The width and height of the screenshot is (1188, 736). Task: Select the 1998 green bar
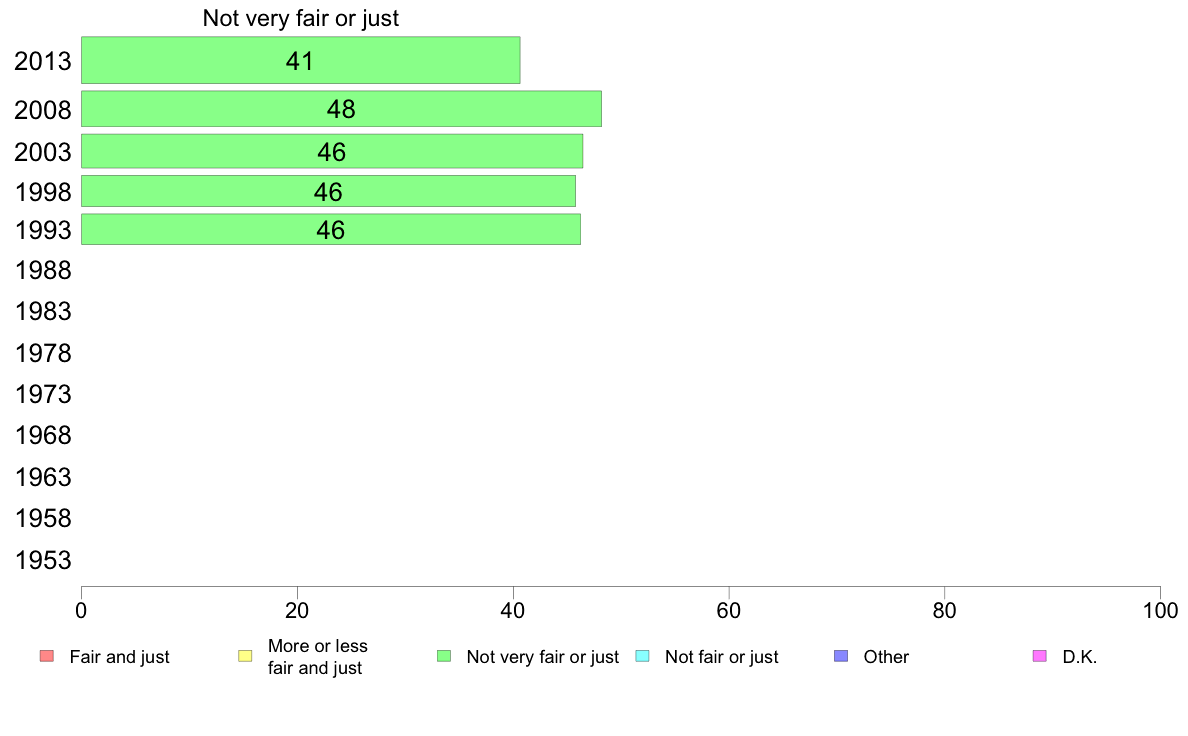(x=328, y=191)
